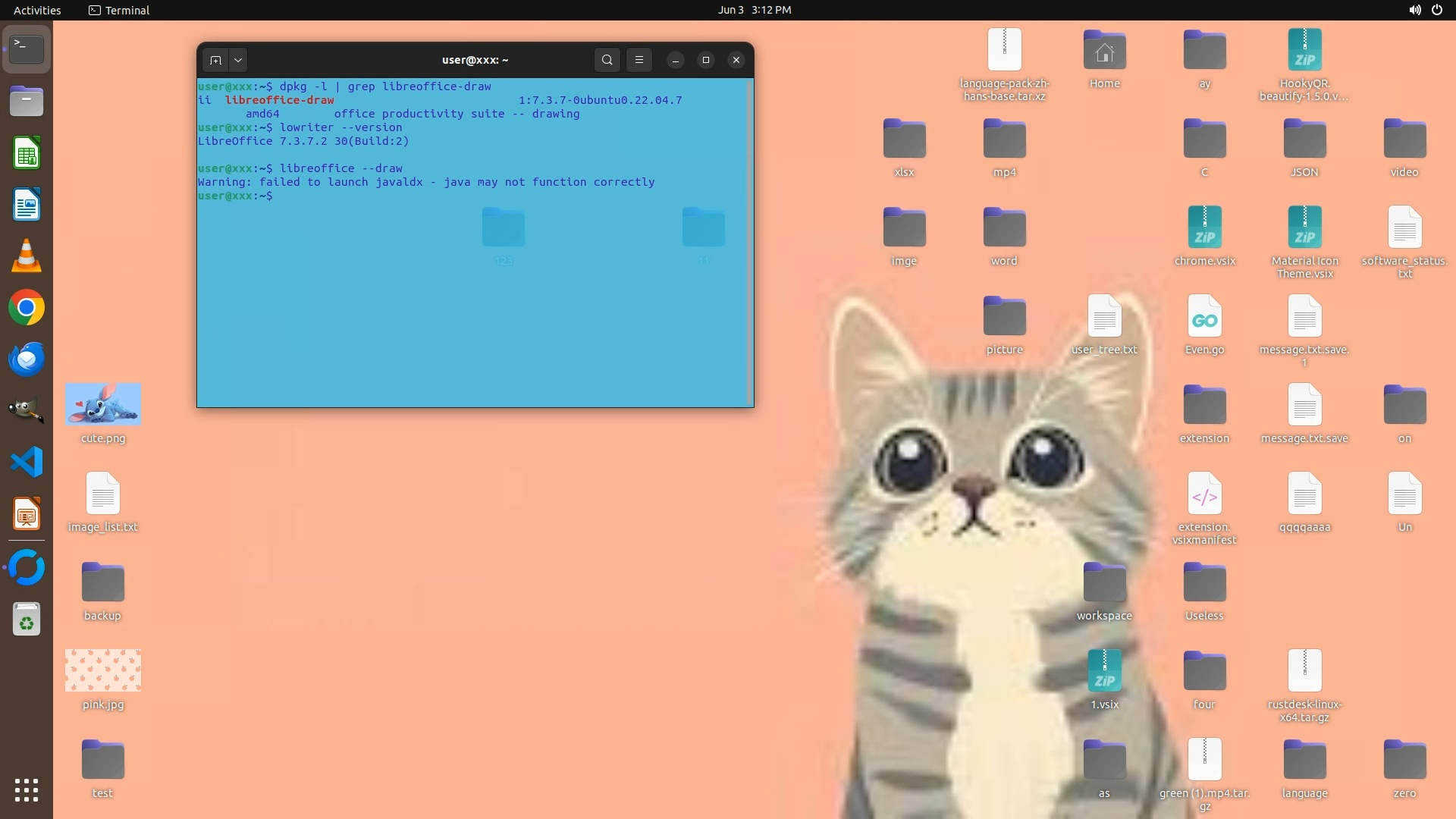1456x819 pixels.
Task: Open new tab in terminal
Action: pos(215,60)
